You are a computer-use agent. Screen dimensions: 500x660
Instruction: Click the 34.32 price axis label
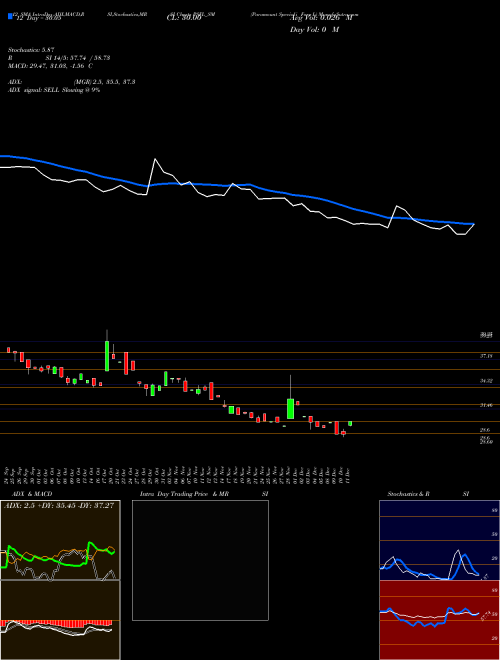pos(486,381)
